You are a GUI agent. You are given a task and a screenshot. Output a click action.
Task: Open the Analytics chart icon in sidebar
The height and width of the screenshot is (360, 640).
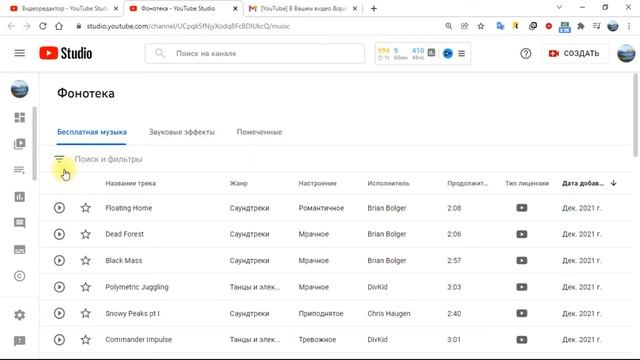[x=20, y=197]
